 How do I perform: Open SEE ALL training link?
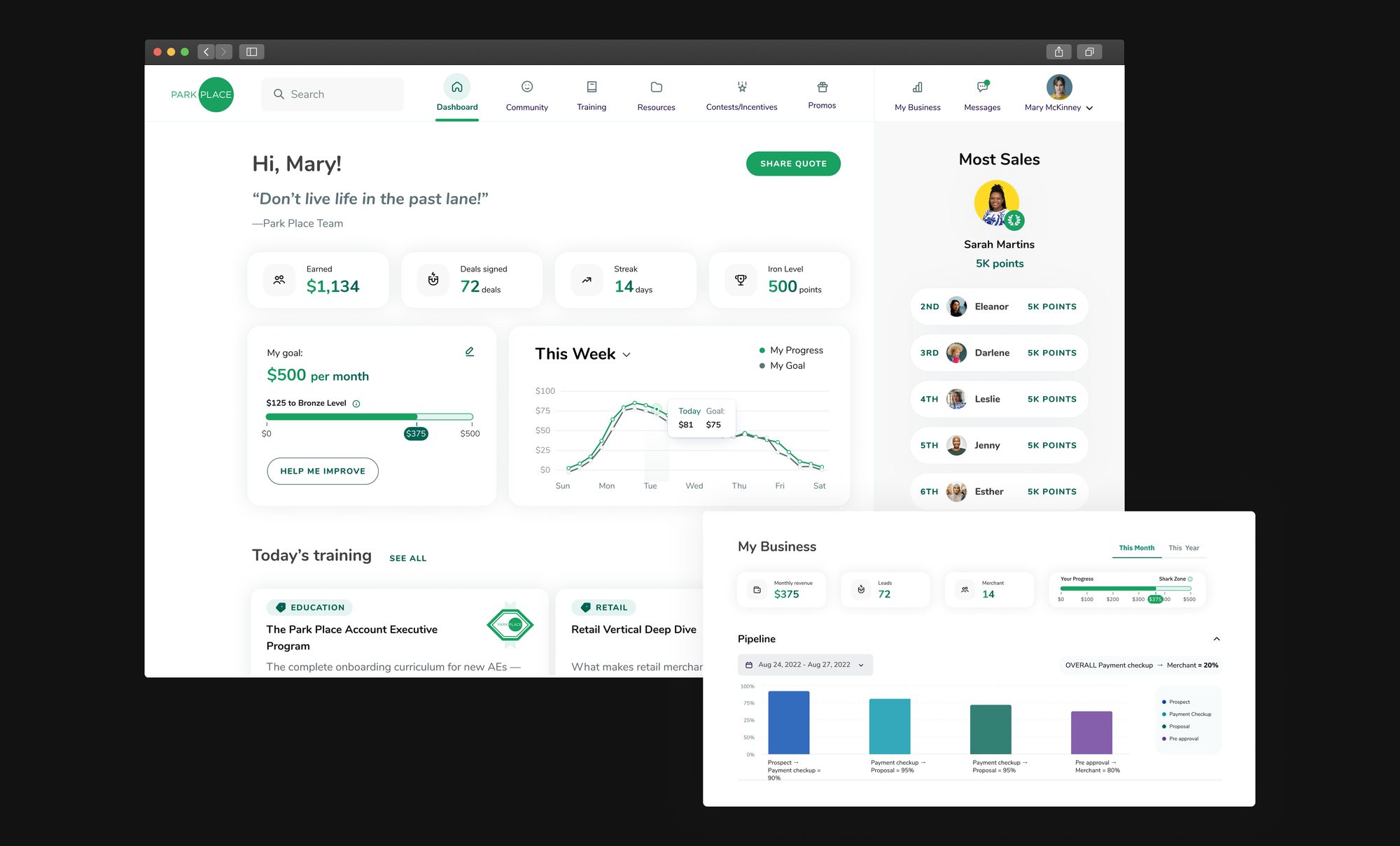(x=407, y=558)
